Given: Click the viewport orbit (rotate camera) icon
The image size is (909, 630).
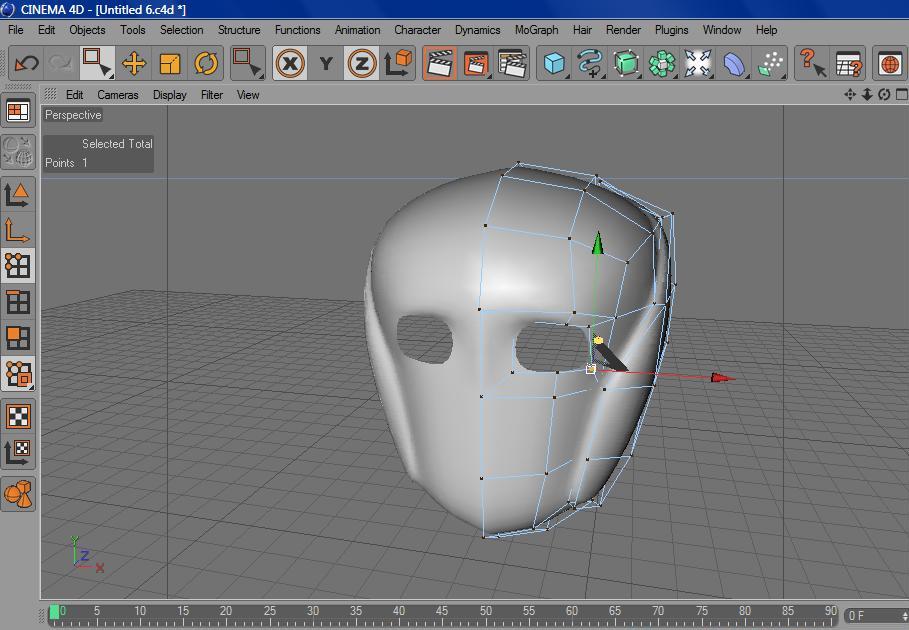Looking at the screenshot, I should point(884,94).
